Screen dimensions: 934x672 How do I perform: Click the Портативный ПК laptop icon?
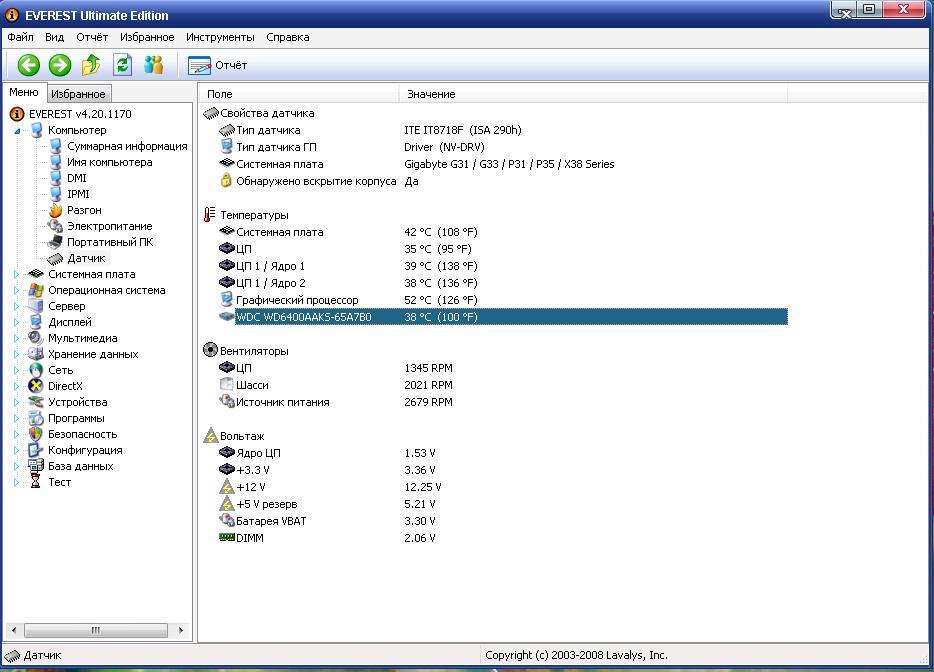pos(55,242)
